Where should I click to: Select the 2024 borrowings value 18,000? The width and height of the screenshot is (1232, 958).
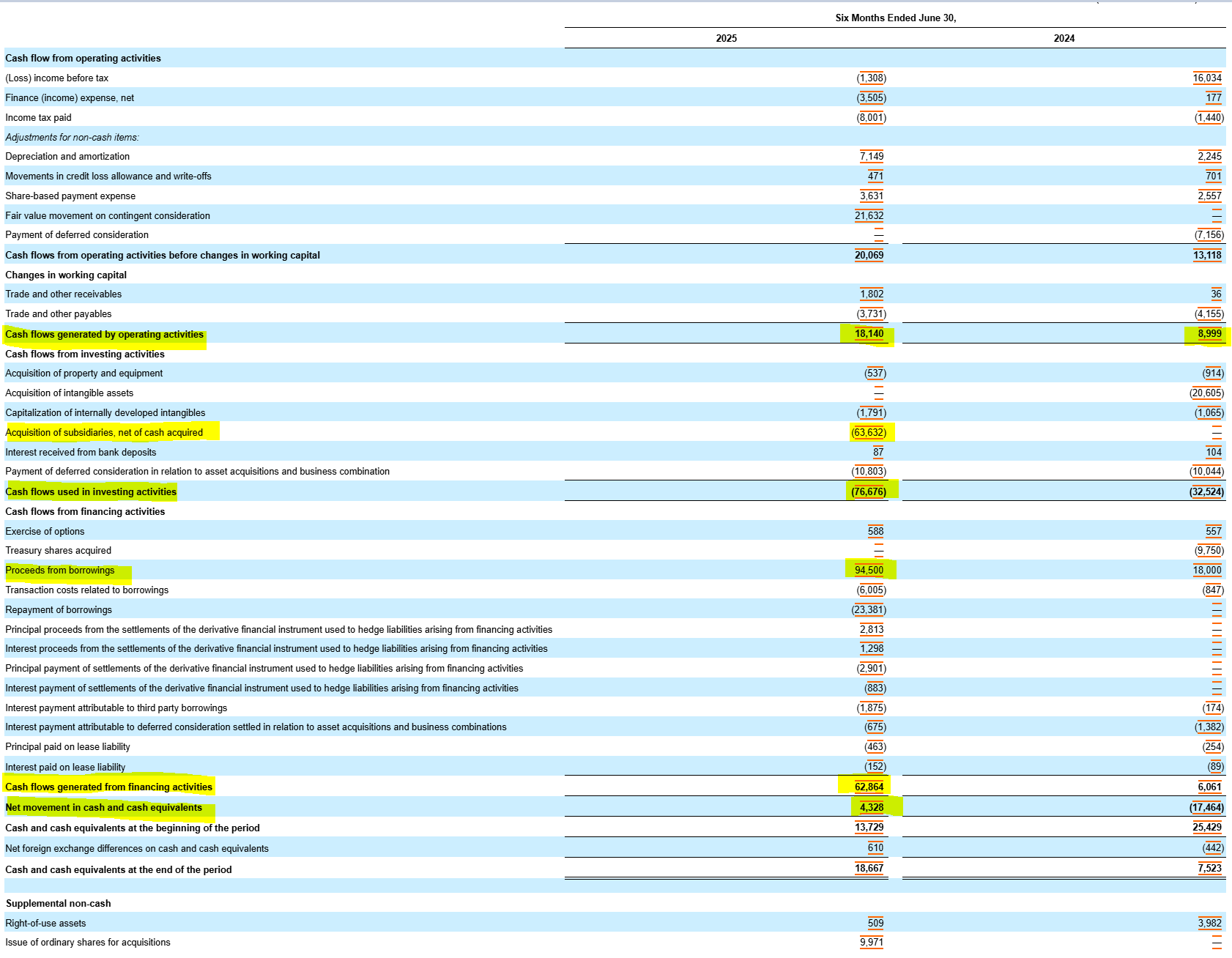(x=1207, y=571)
